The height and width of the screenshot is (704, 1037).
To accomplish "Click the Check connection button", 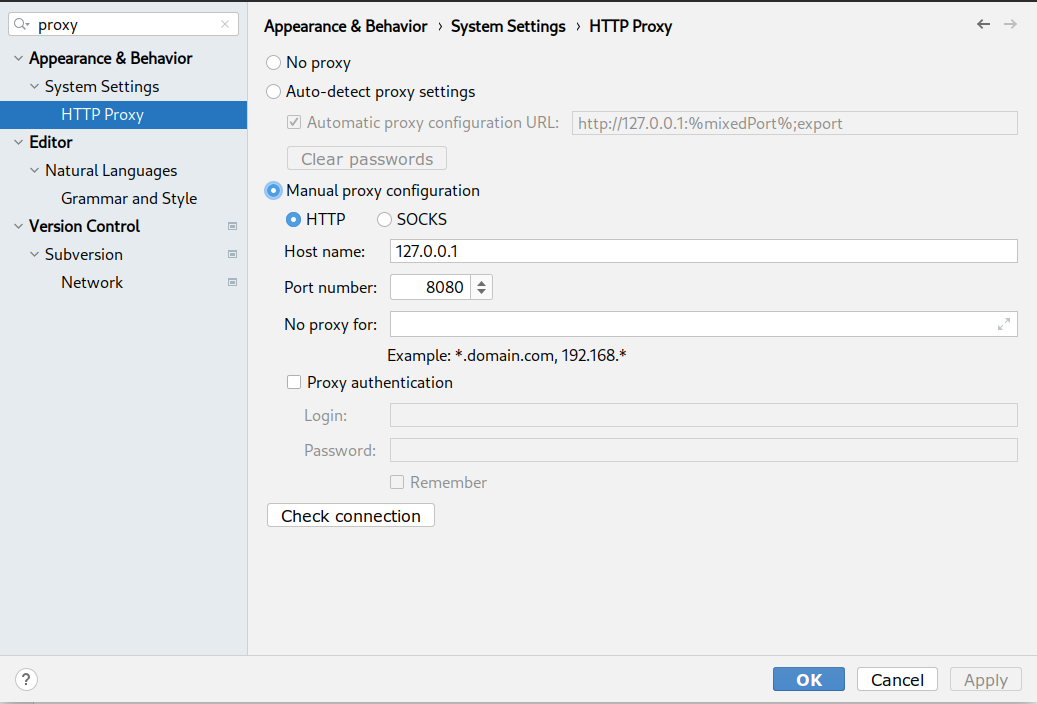I will [351, 516].
